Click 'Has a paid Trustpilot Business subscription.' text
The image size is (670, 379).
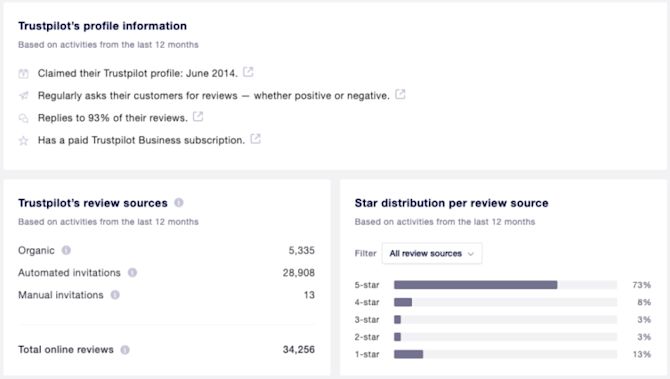click(x=141, y=140)
